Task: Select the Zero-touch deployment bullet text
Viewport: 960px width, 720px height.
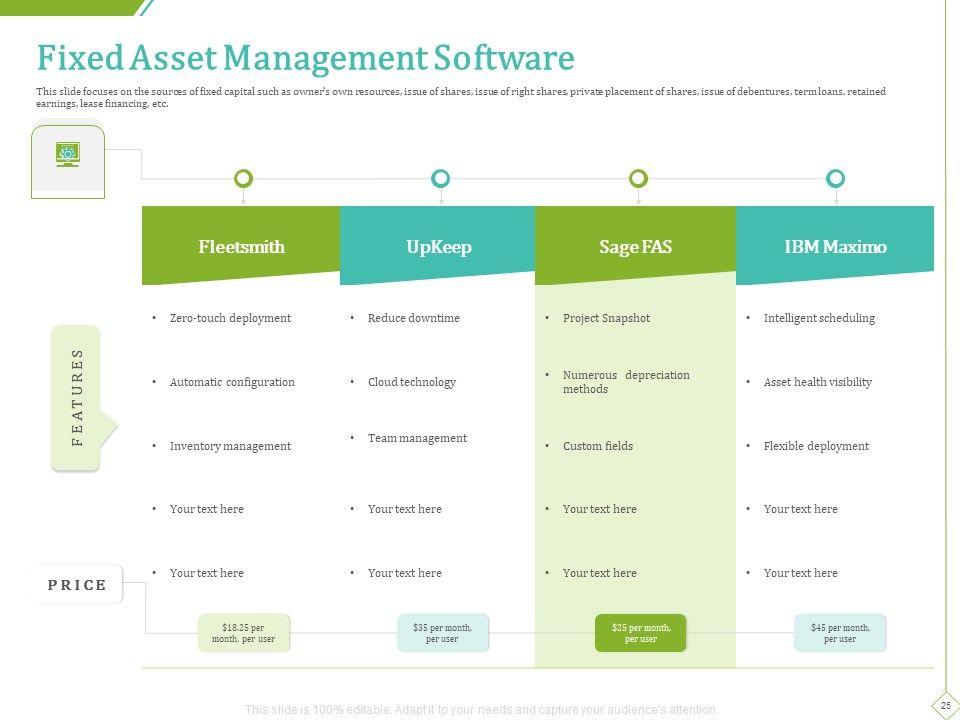Action: [230, 318]
